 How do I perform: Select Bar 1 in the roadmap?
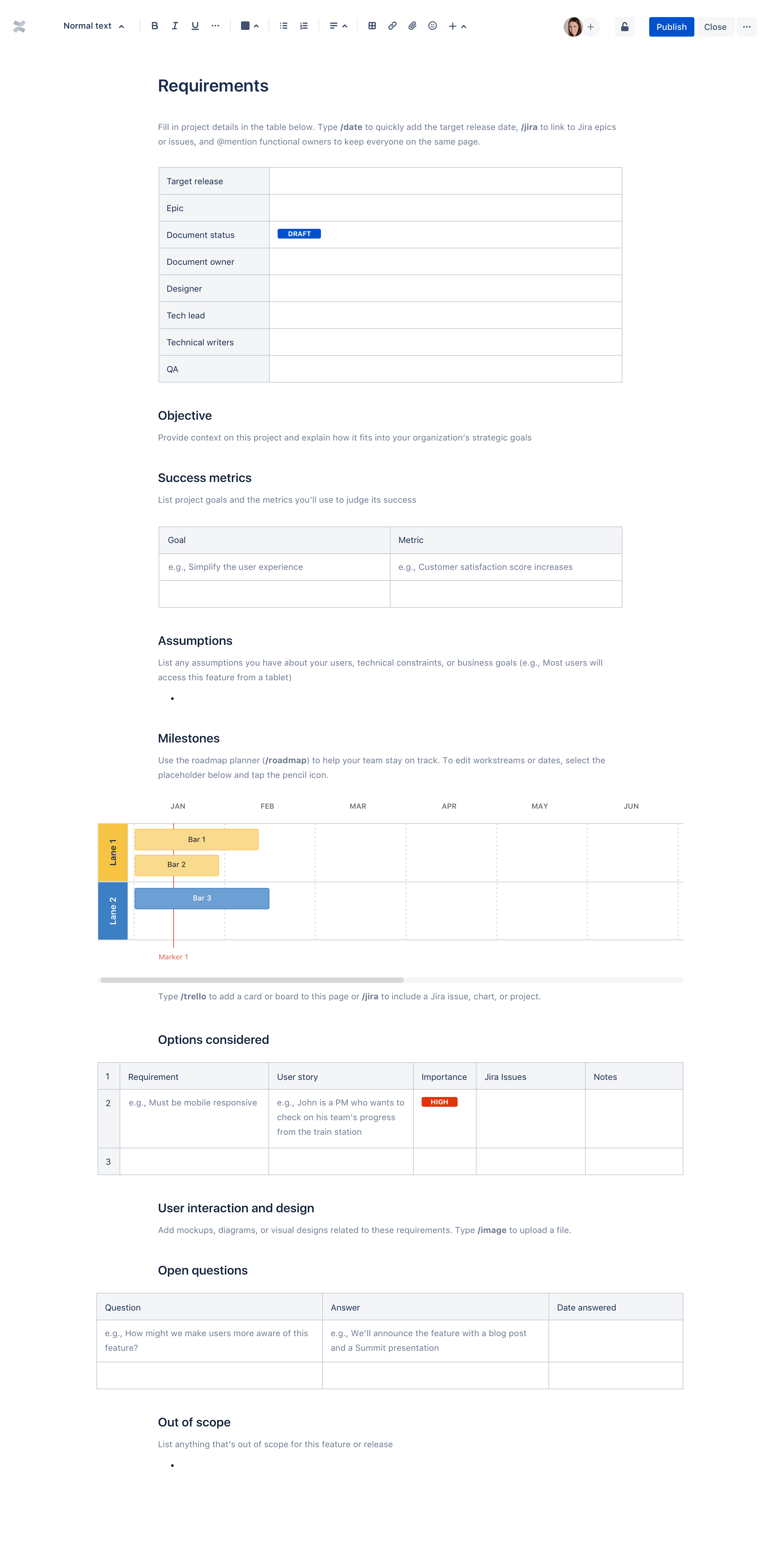click(196, 840)
